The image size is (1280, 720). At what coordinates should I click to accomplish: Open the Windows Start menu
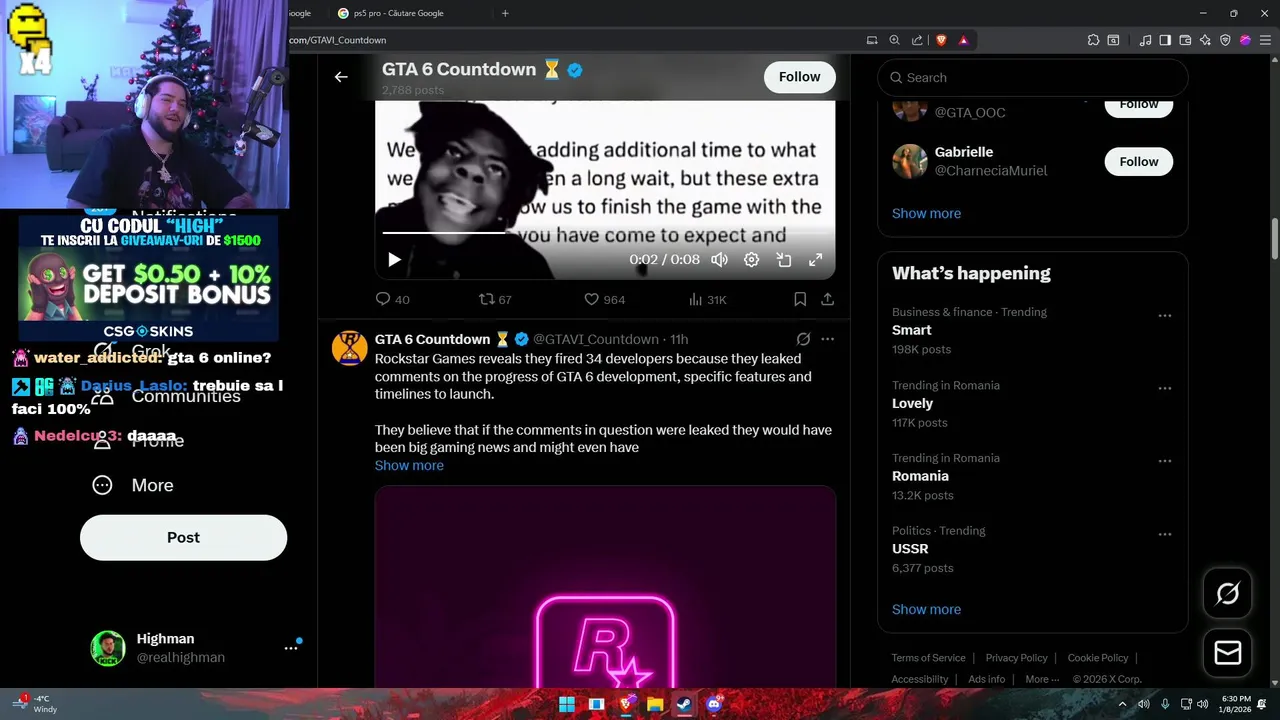click(x=567, y=704)
